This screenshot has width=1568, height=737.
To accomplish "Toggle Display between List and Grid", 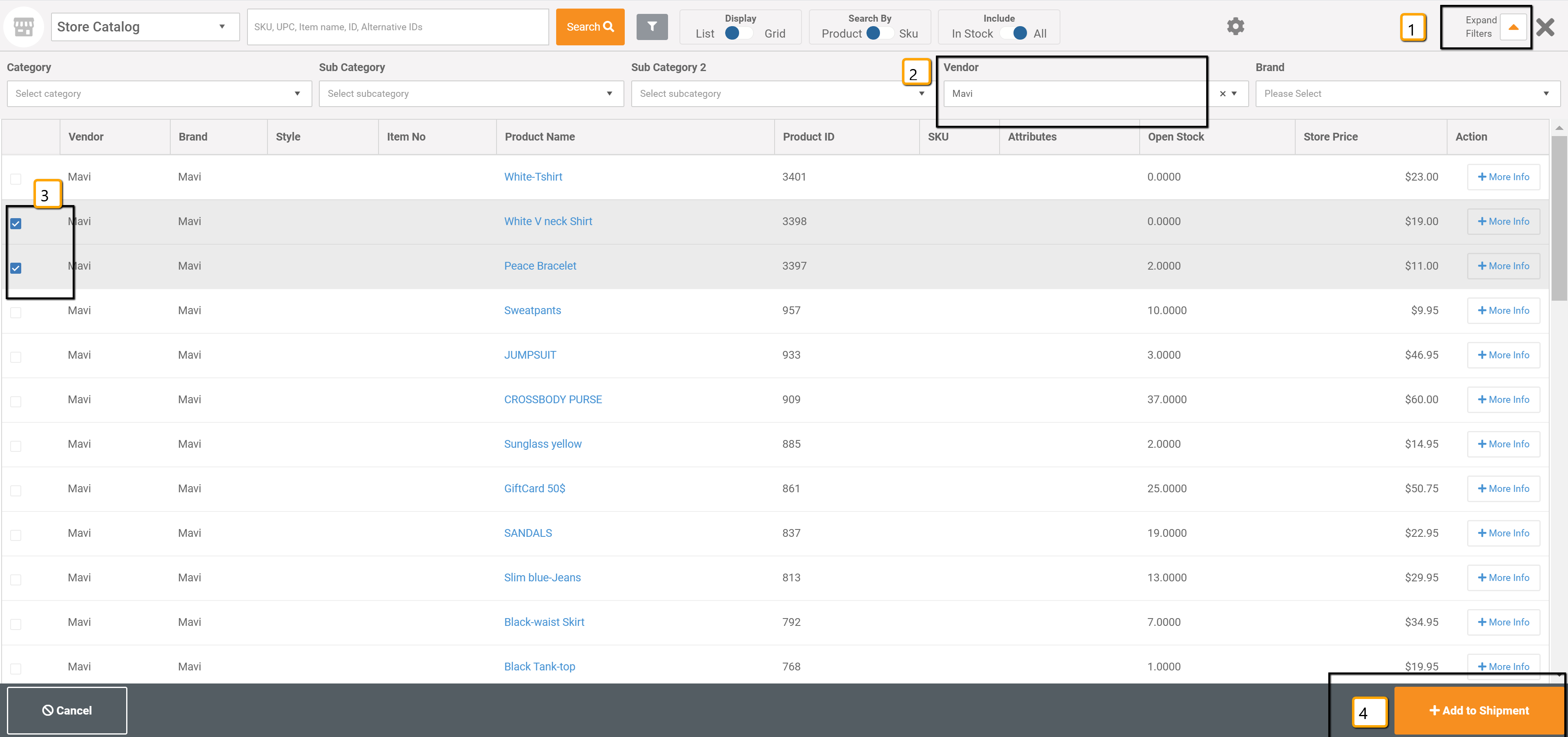I will pyautogui.click(x=739, y=33).
